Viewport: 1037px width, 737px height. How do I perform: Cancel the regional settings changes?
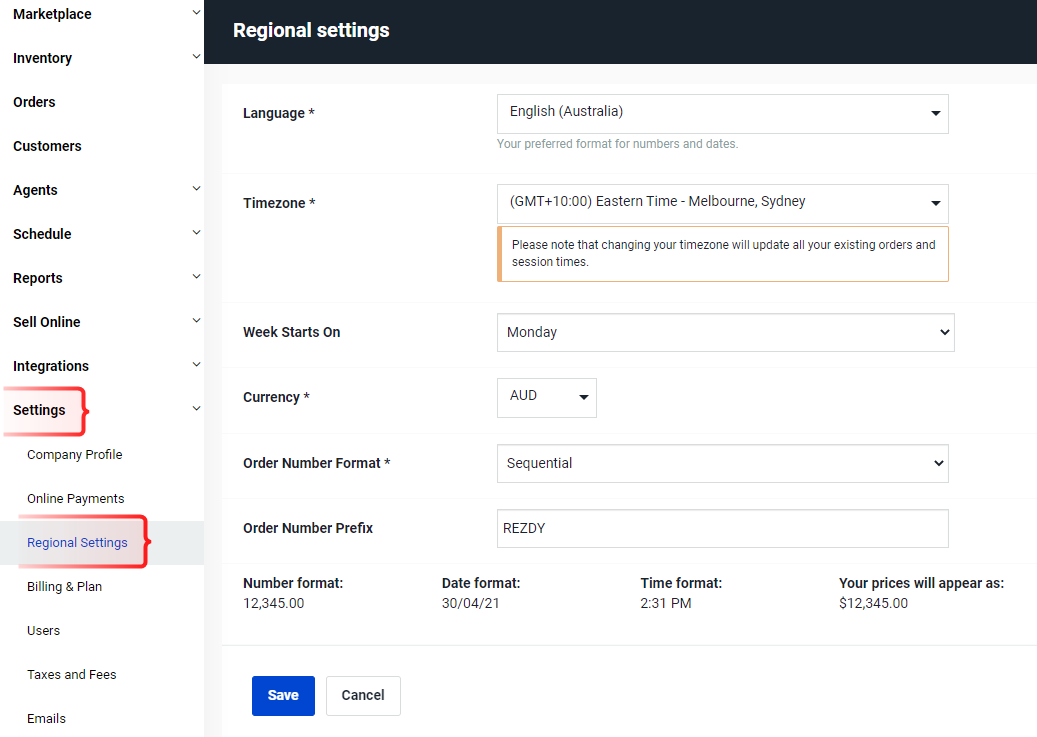pos(363,696)
